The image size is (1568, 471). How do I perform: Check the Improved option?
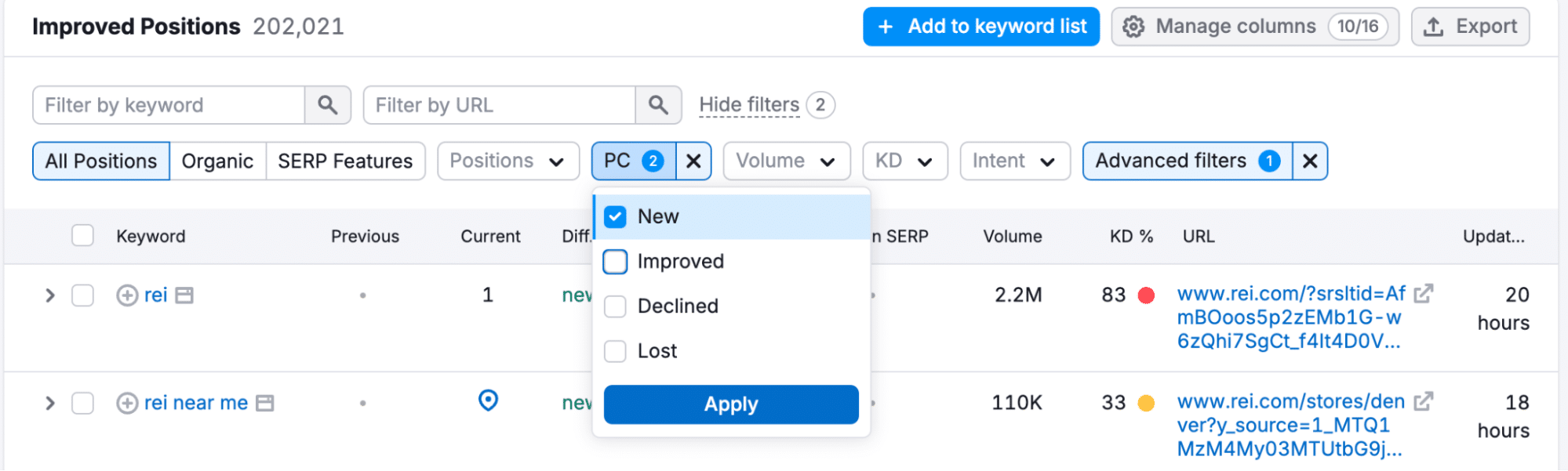pos(616,262)
